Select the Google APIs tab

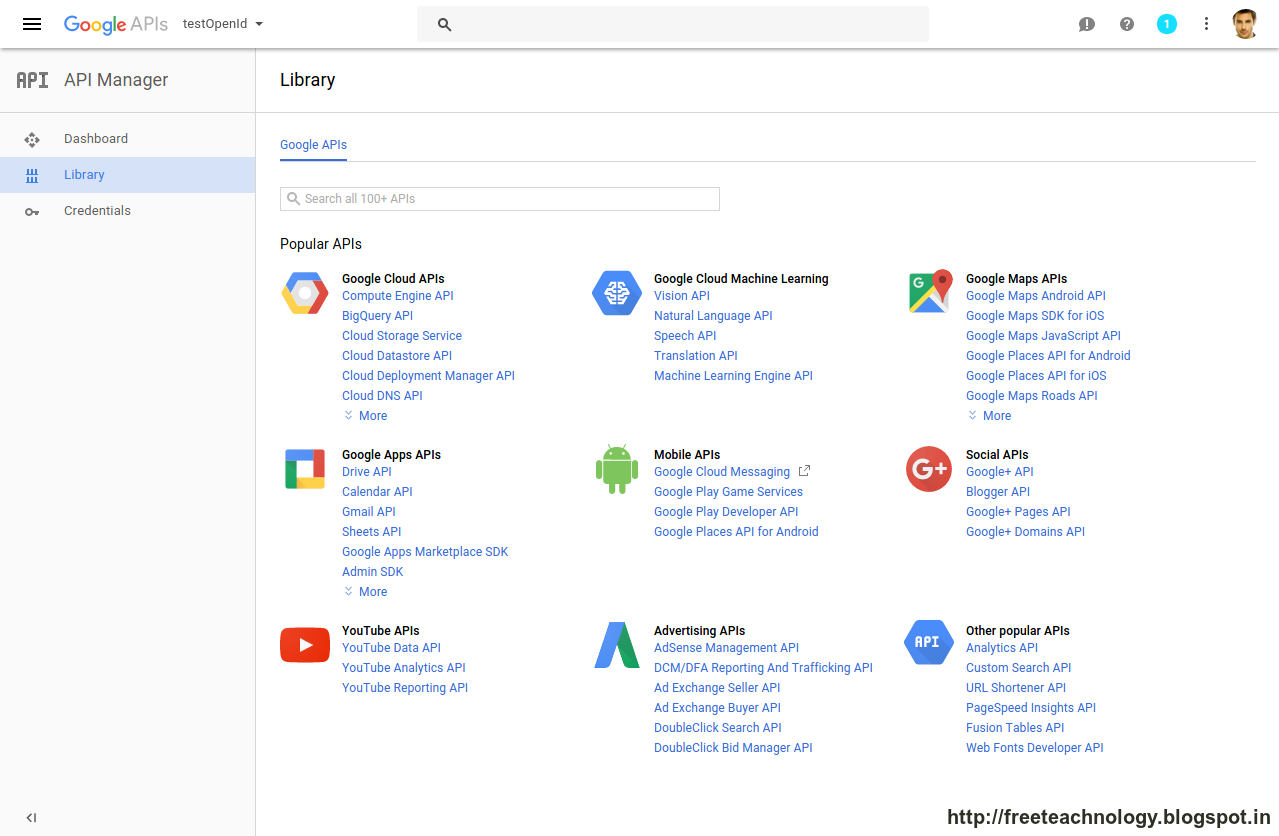tap(313, 145)
